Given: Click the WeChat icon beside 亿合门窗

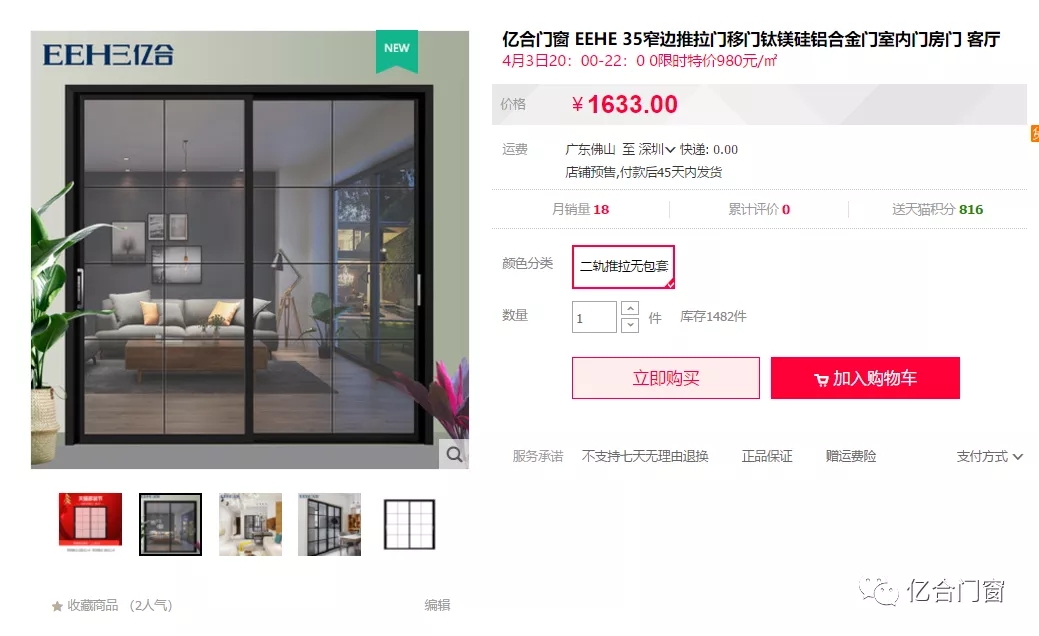Looking at the screenshot, I should pos(879,591).
